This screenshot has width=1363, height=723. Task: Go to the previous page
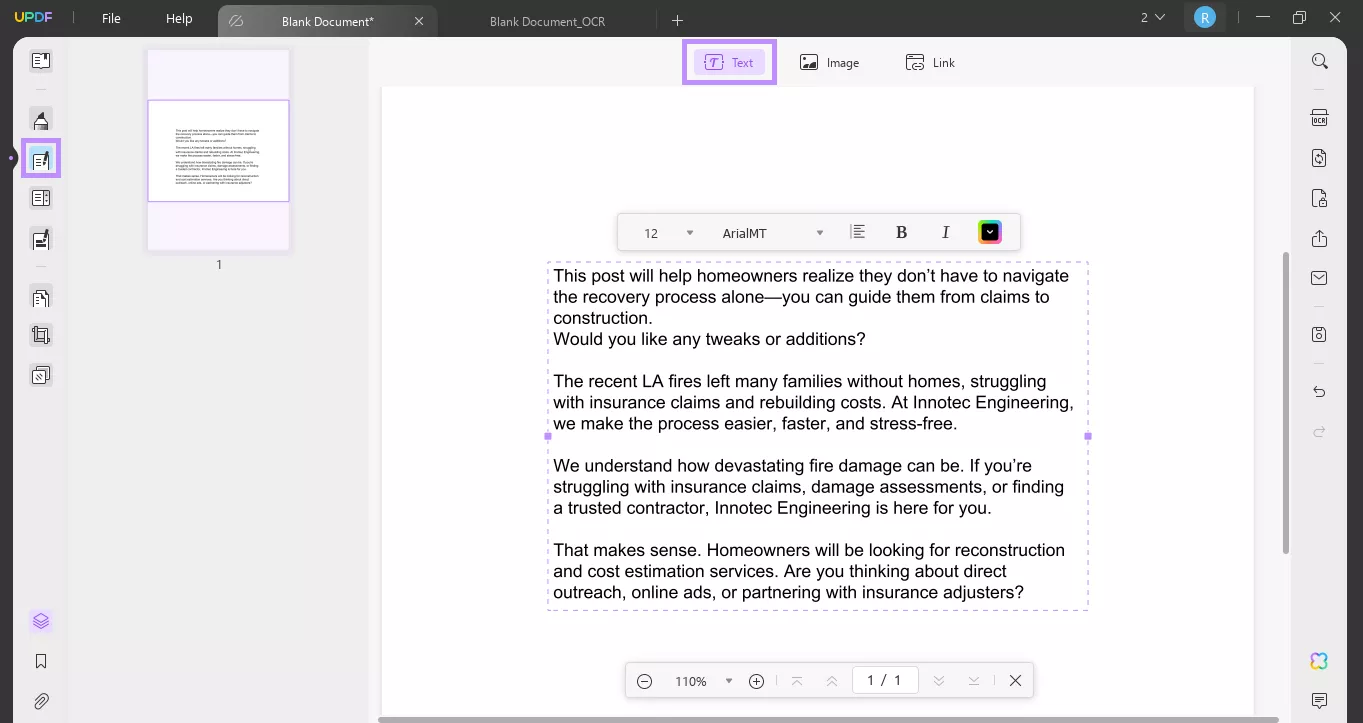[832, 681]
